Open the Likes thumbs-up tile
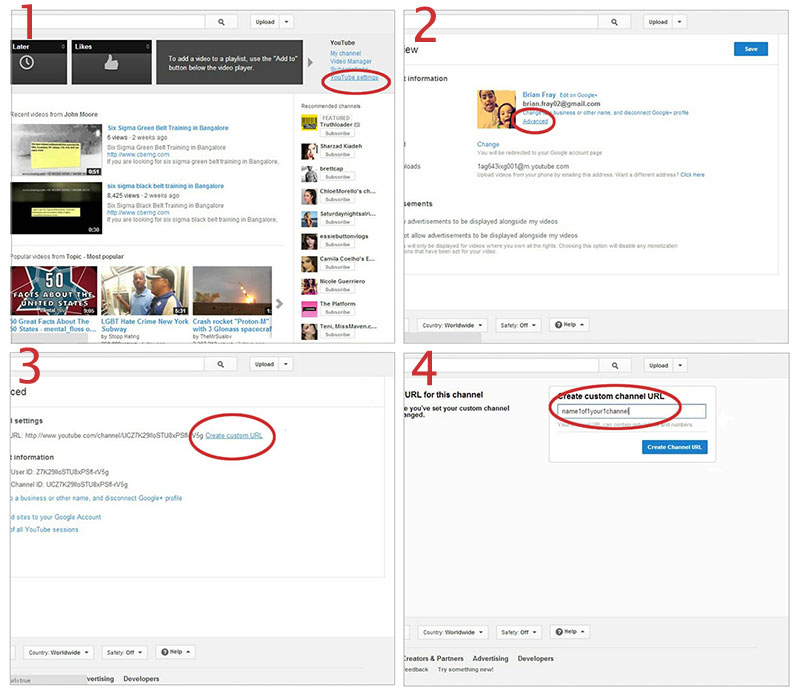The image size is (800, 697). 111,62
